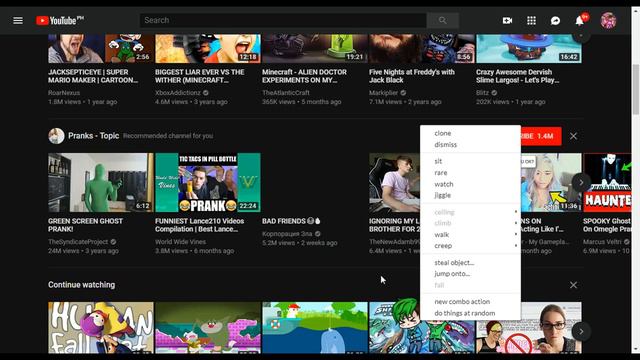
Task: Open the 16:42 slime video thumbnail
Action: click(x=529, y=49)
